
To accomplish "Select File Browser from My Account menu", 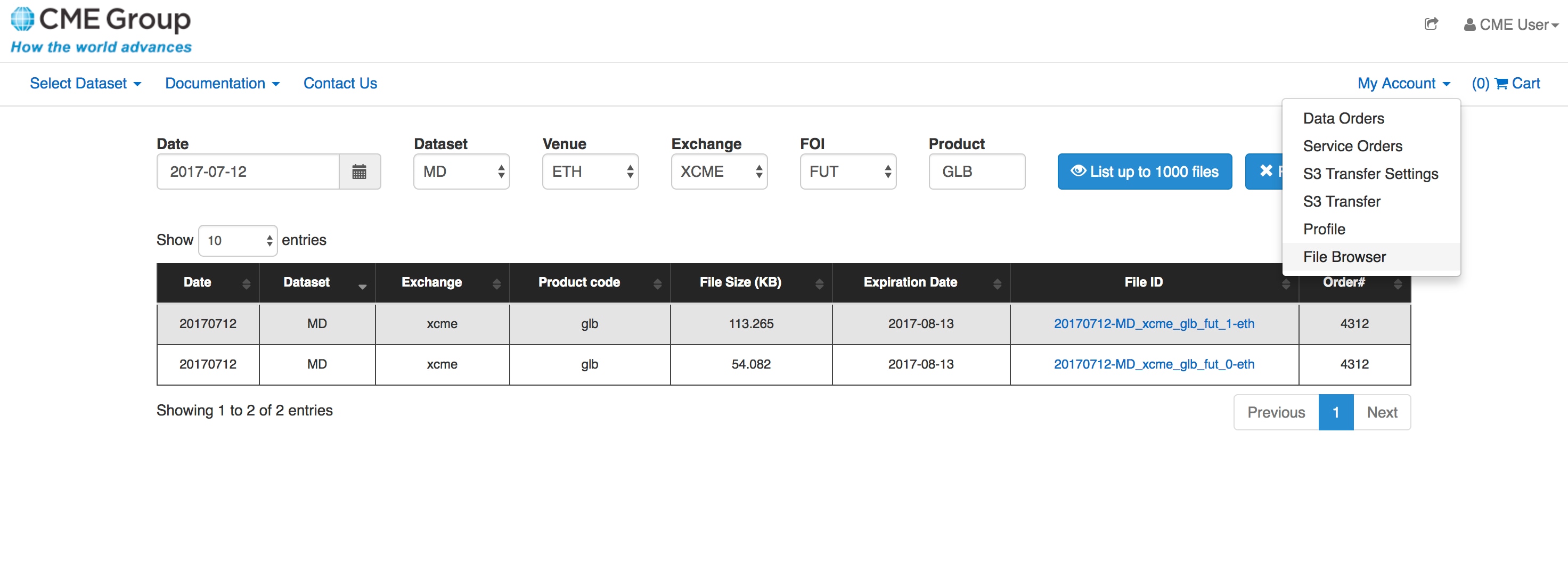I will point(1344,257).
